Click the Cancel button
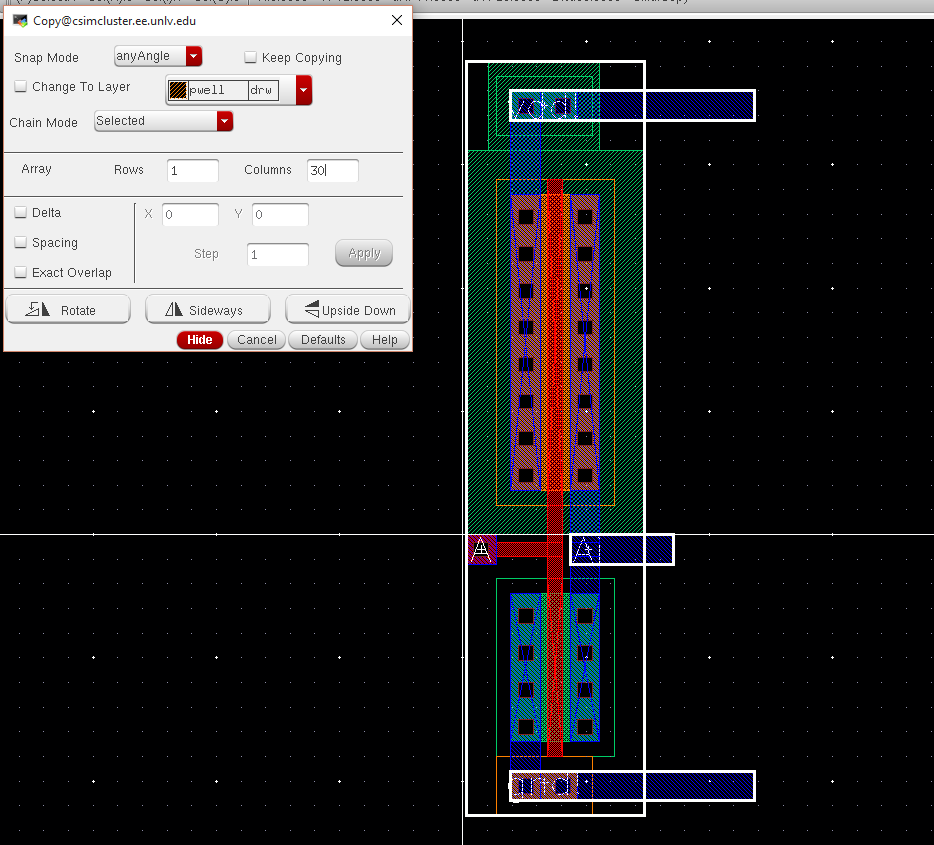The image size is (934, 845). click(257, 340)
